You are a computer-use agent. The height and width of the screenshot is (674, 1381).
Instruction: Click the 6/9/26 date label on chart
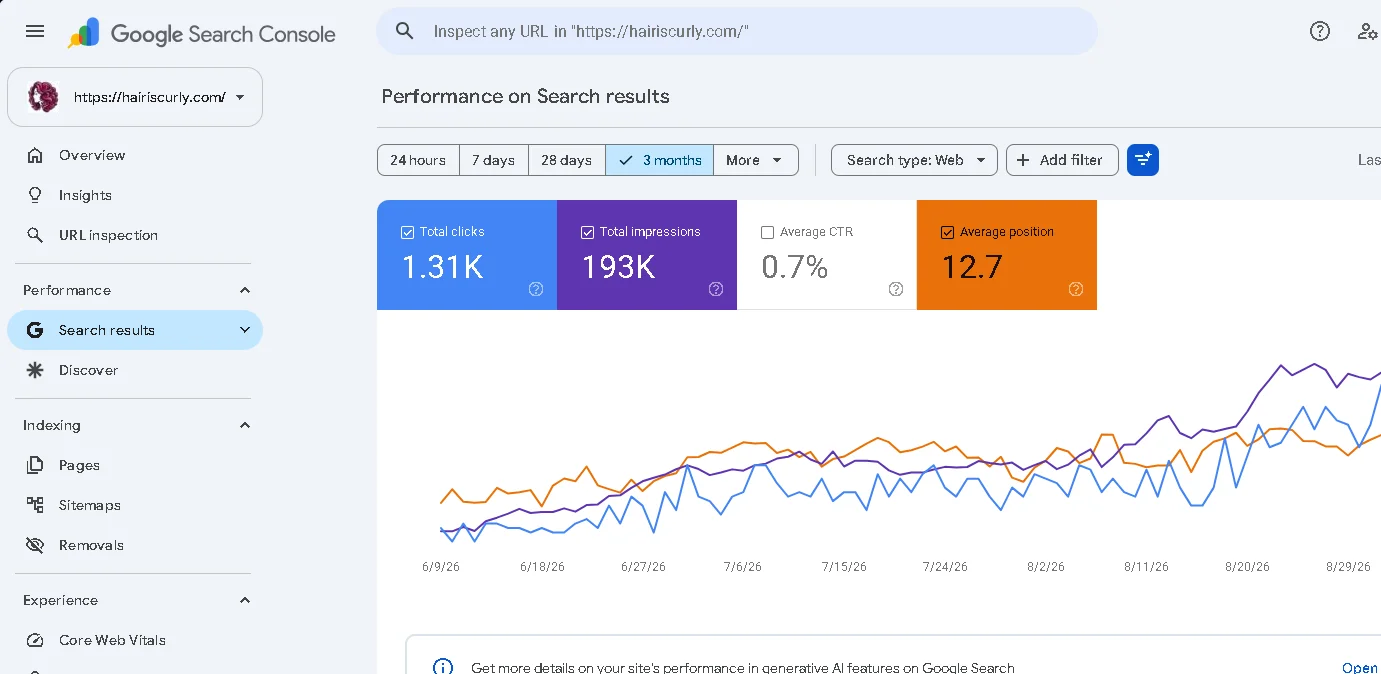click(x=441, y=566)
